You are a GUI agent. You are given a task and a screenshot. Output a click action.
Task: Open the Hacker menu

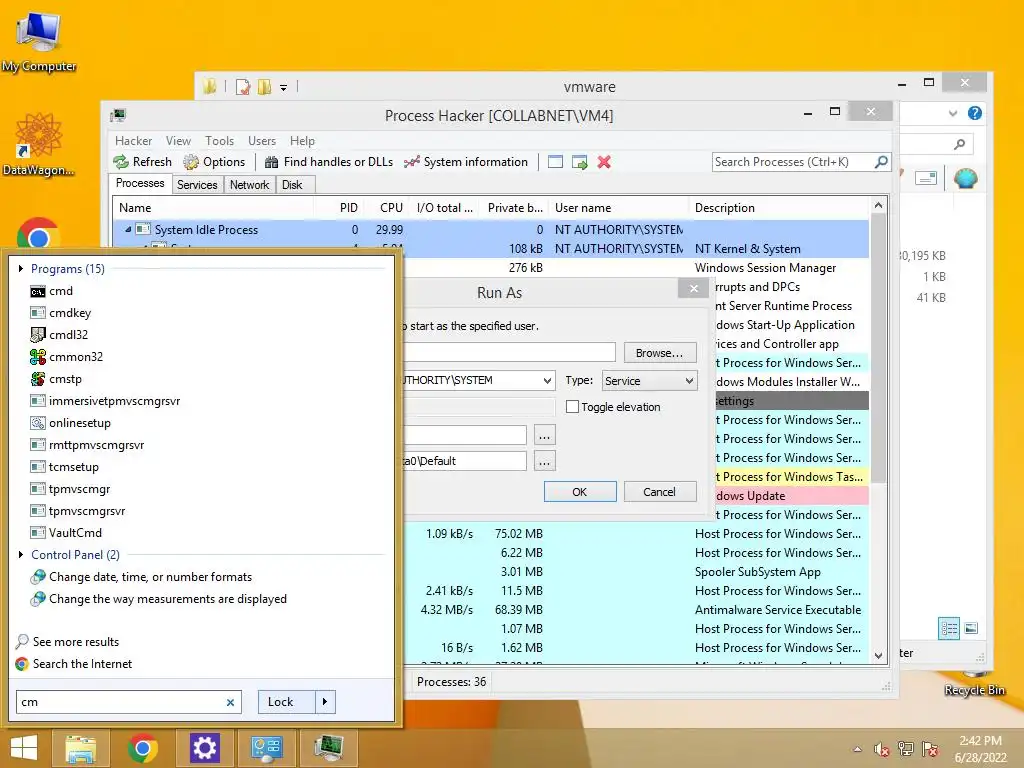click(133, 141)
